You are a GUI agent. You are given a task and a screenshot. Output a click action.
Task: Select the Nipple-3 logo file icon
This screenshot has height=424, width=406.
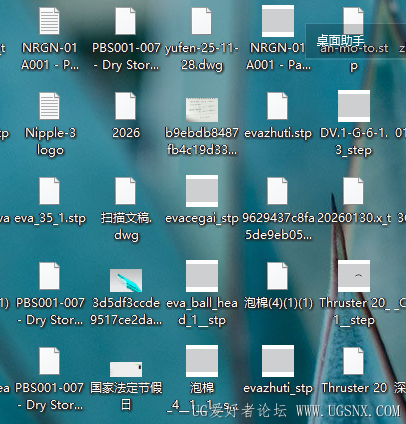49,106
